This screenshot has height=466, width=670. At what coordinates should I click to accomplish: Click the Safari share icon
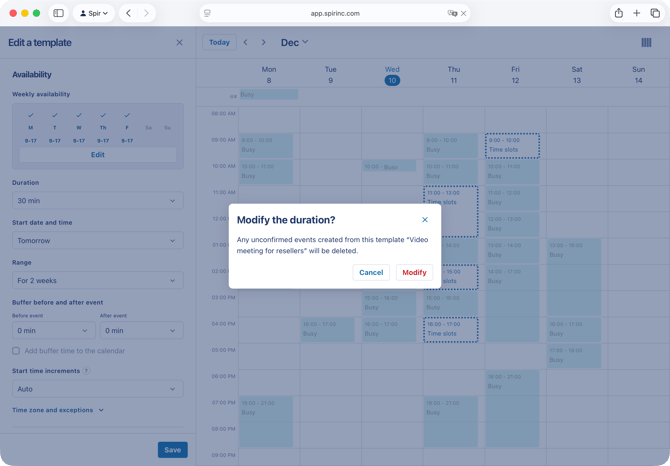click(x=618, y=13)
